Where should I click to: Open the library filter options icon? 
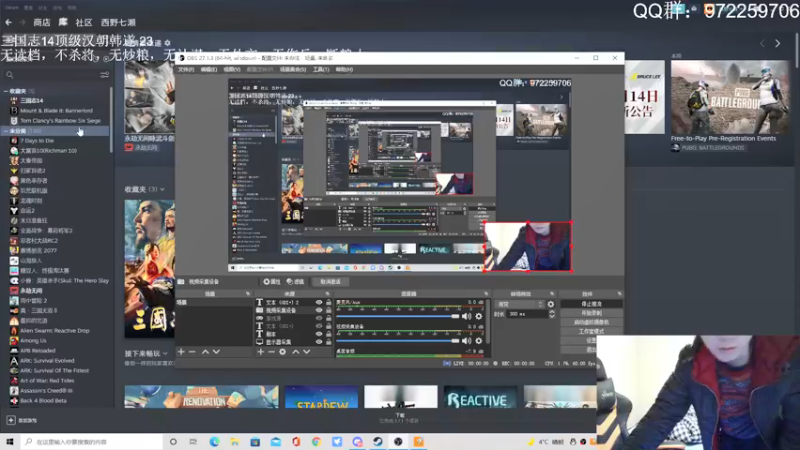click(x=105, y=75)
